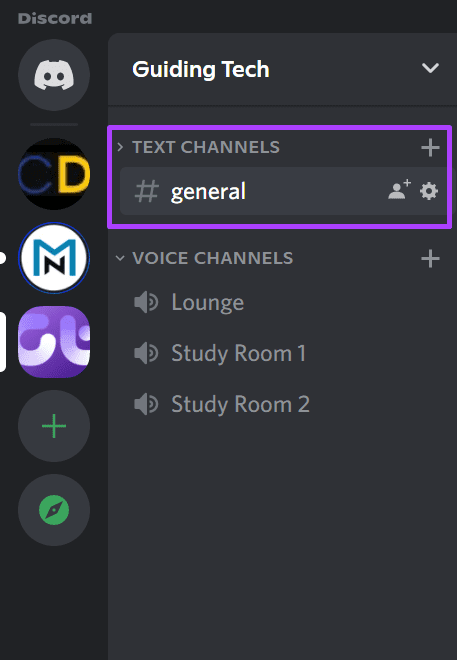457x660 pixels.
Task: Open Explore Discoverable Servers compass icon
Action: pyautogui.click(x=54, y=510)
